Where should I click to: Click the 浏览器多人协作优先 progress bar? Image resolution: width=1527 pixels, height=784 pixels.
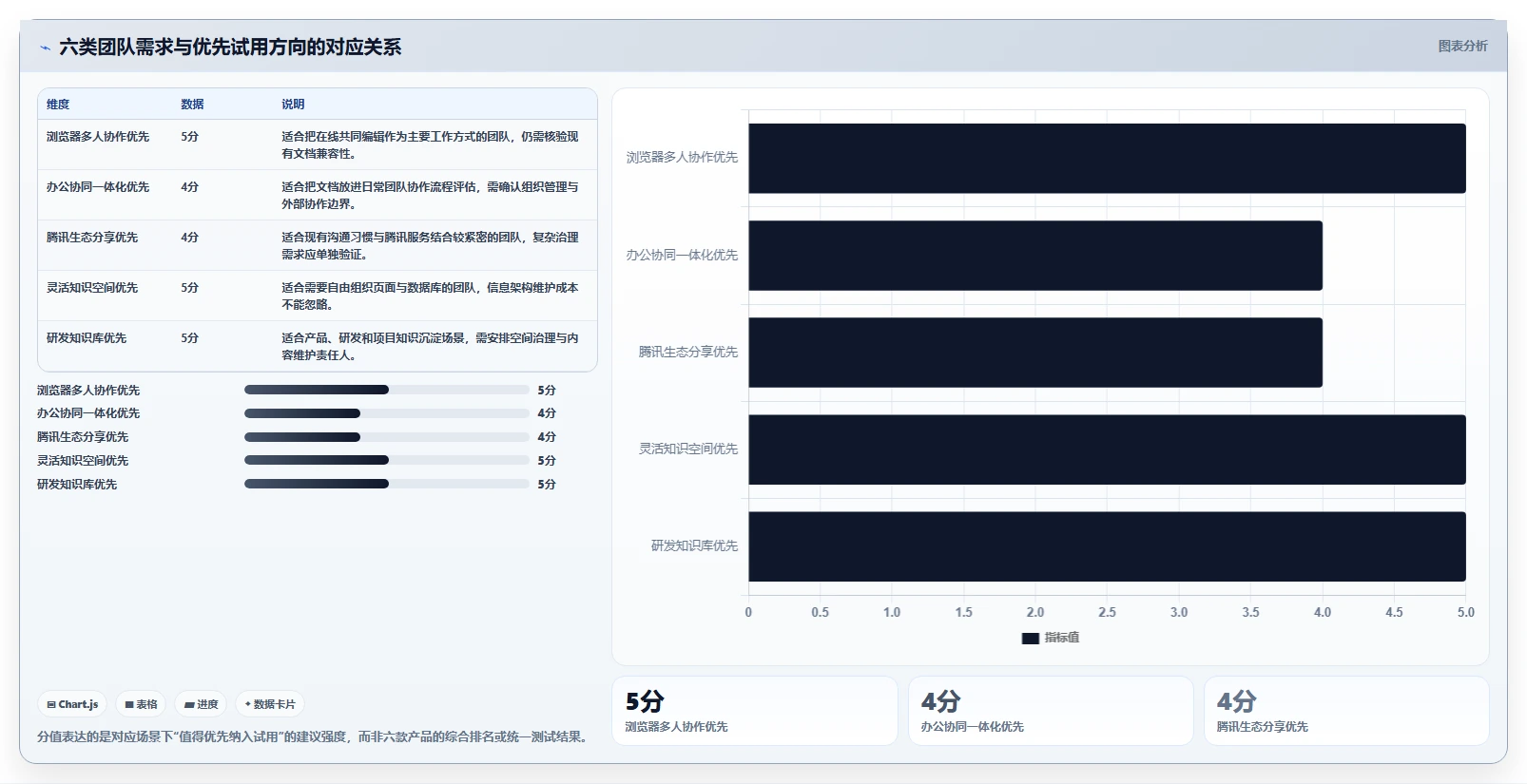[387, 390]
